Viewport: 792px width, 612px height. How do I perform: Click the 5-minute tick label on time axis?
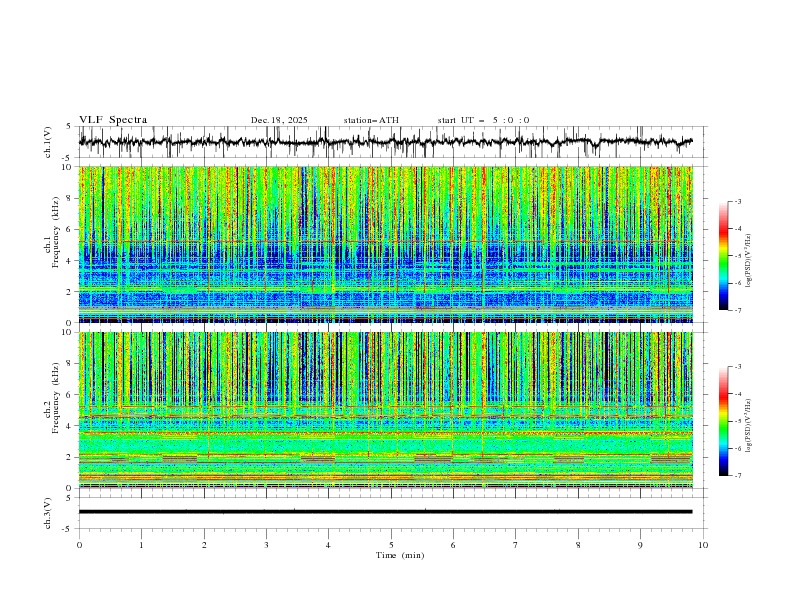click(391, 544)
